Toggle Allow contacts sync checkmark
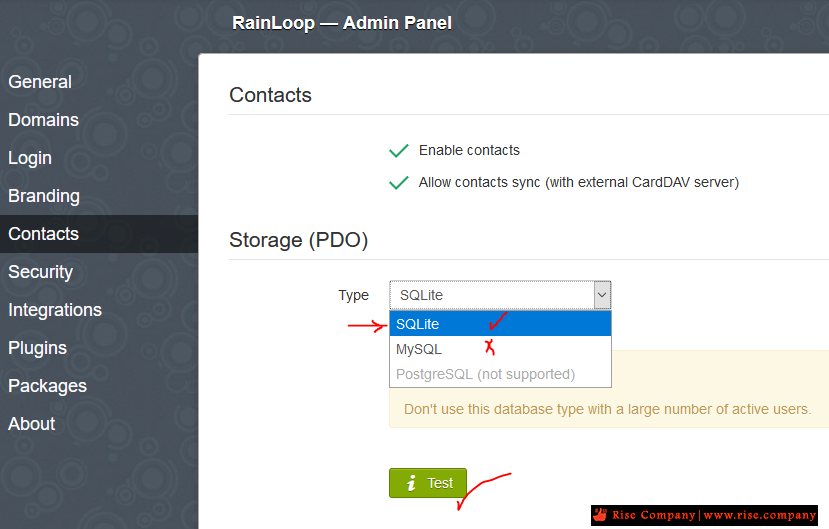The height and width of the screenshot is (529, 829). [x=399, y=182]
